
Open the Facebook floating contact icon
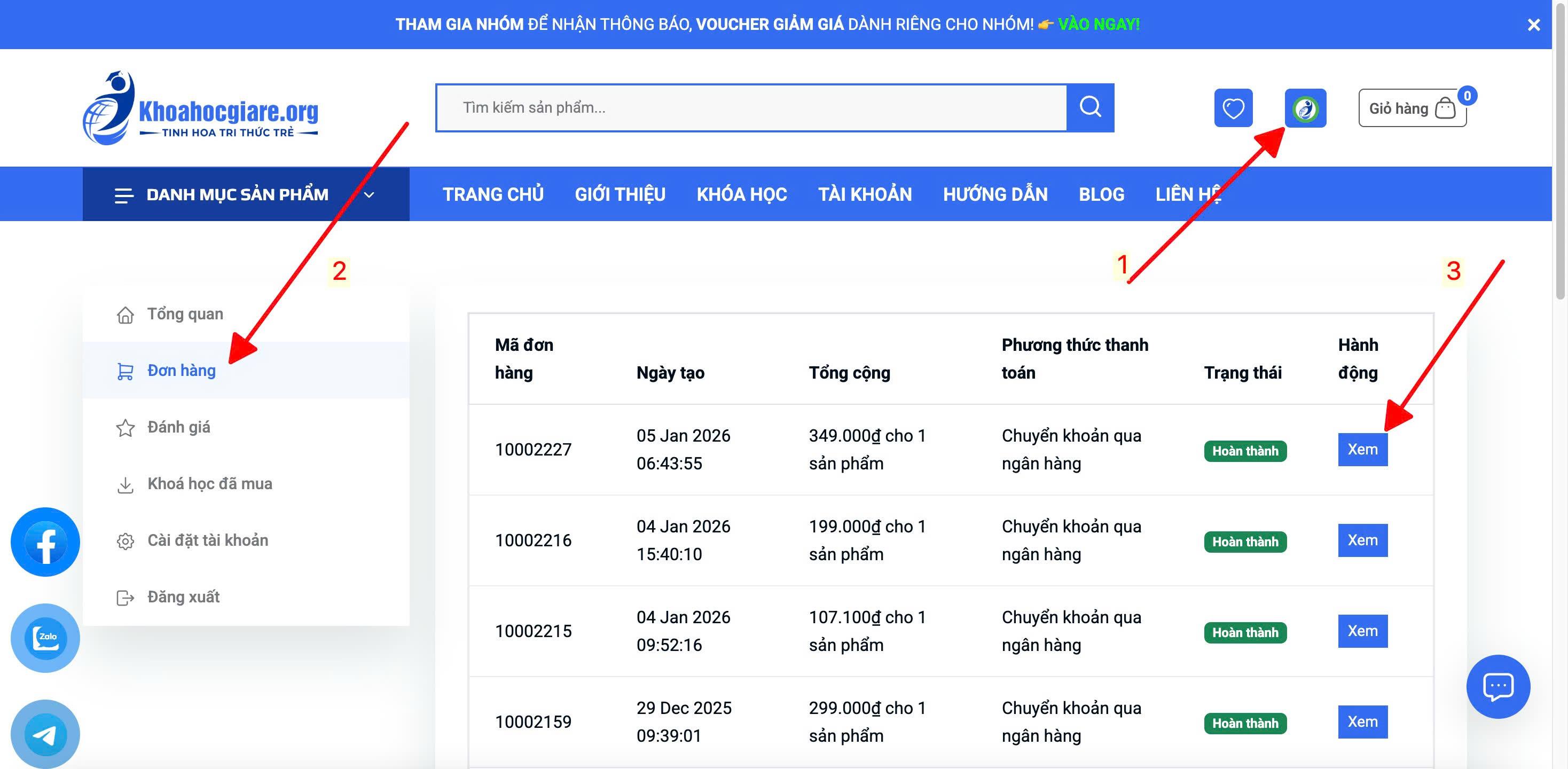45,542
